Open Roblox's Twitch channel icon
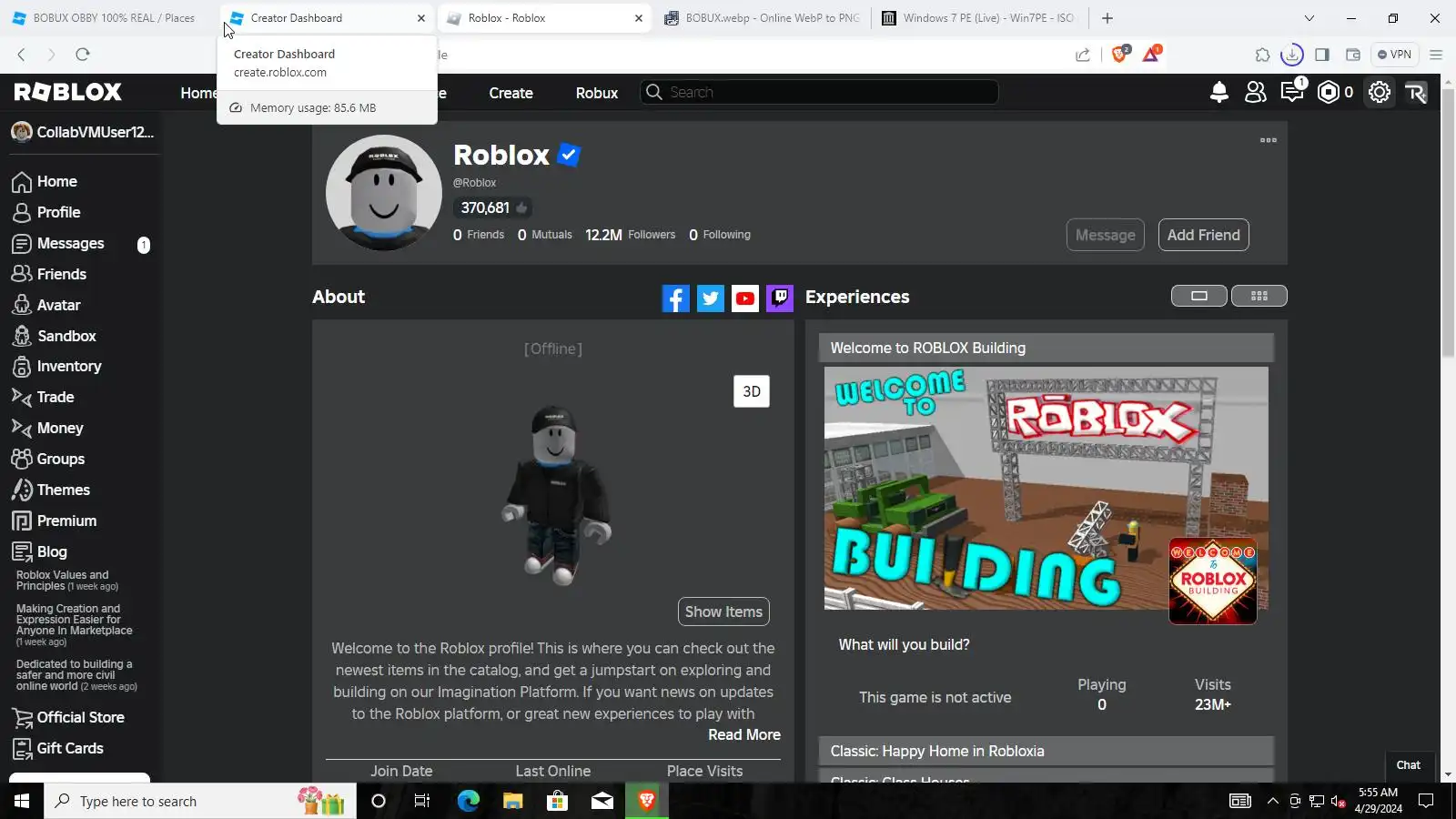 [780, 298]
